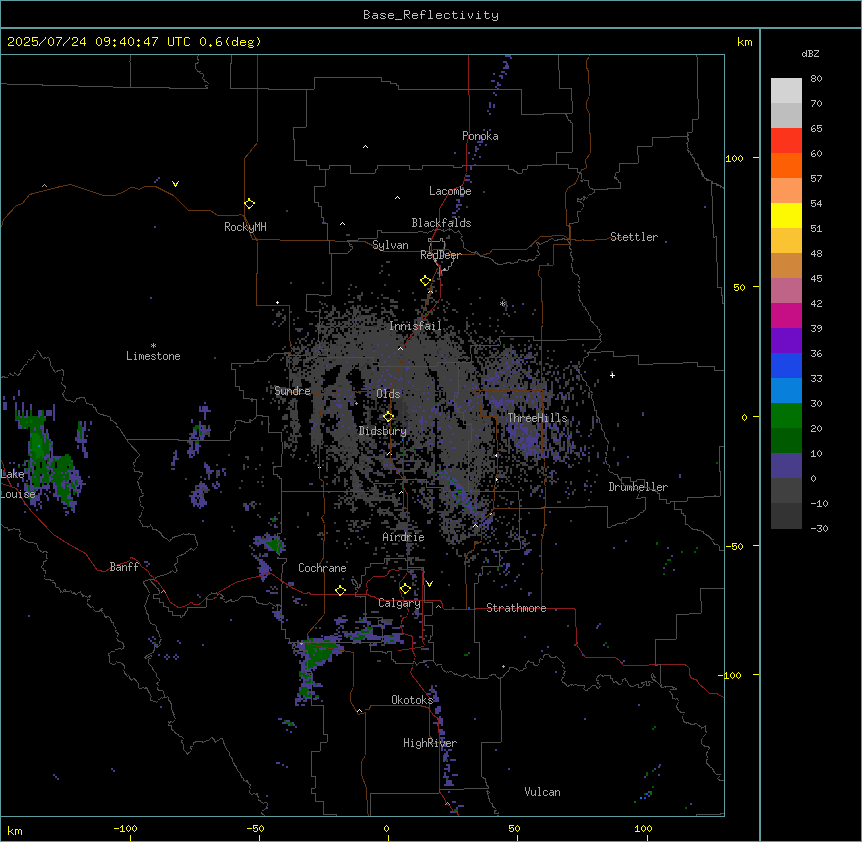
Task: Select the Stettler city label
Action: (634, 237)
